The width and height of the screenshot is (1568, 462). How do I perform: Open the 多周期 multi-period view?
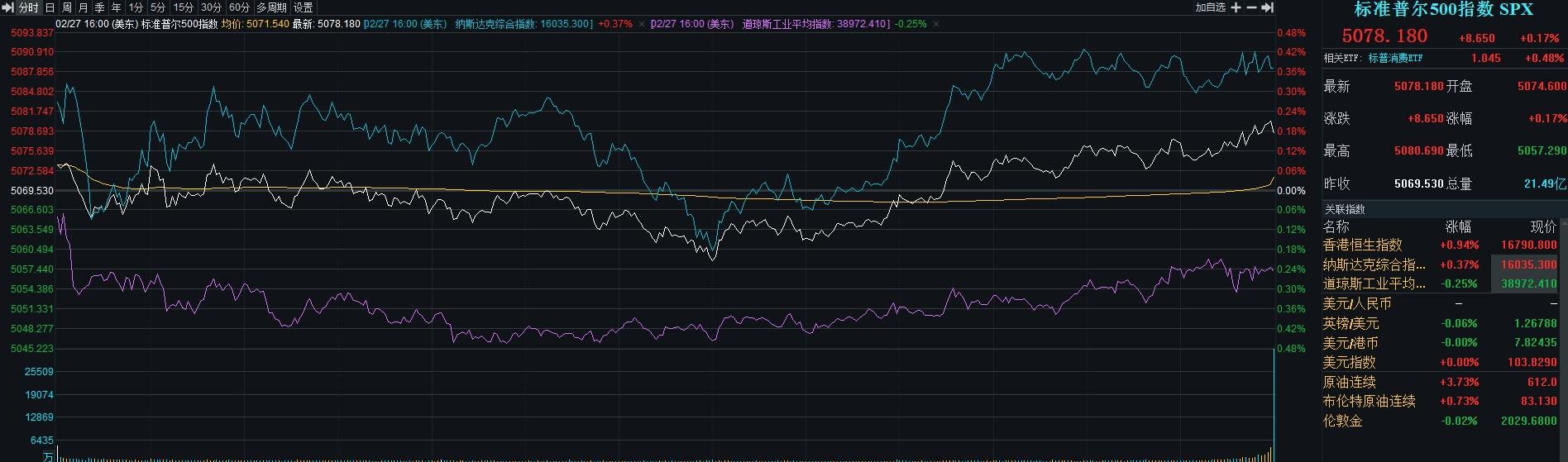[271, 7]
